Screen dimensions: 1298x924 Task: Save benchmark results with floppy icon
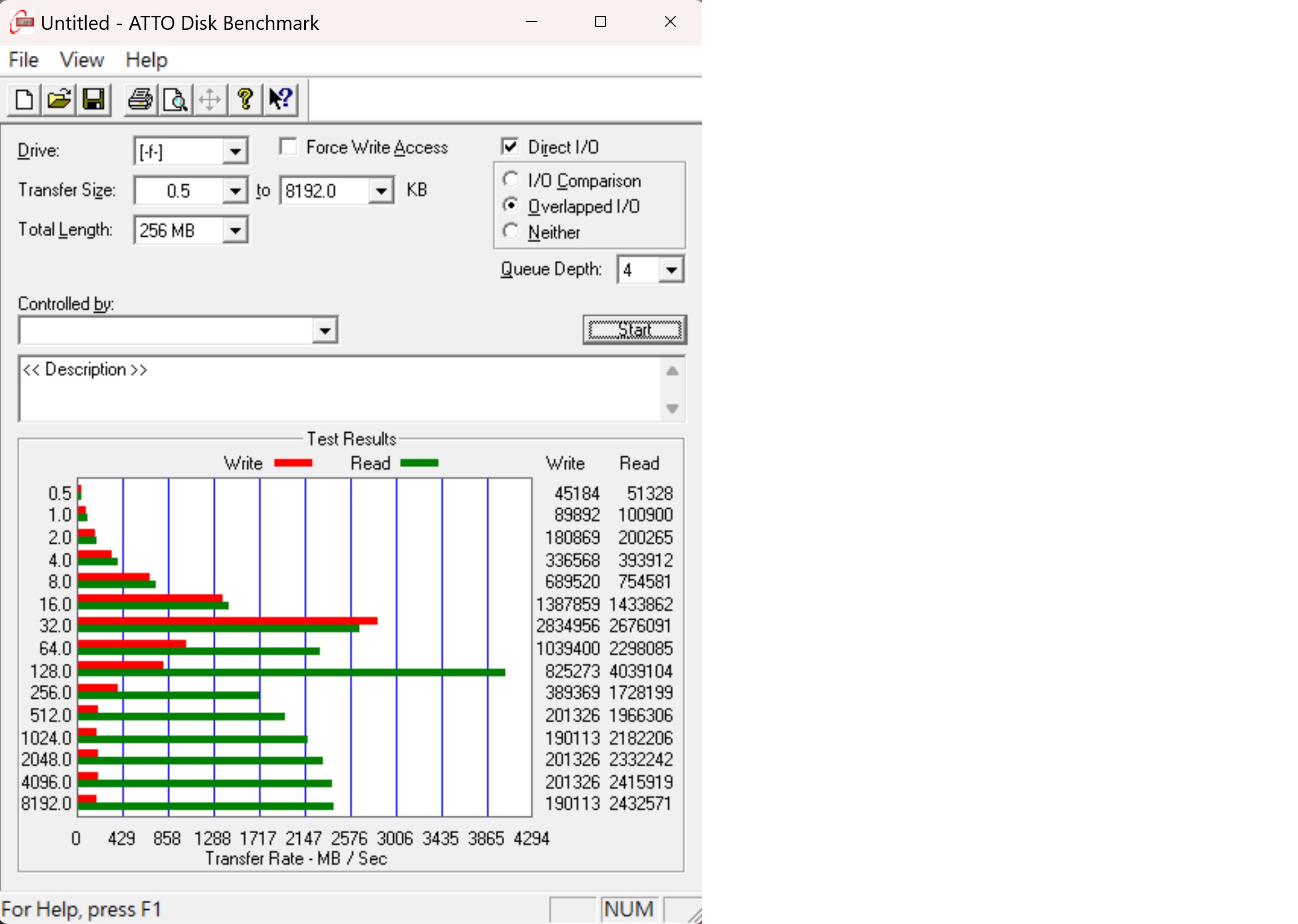pyautogui.click(x=94, y=100)
